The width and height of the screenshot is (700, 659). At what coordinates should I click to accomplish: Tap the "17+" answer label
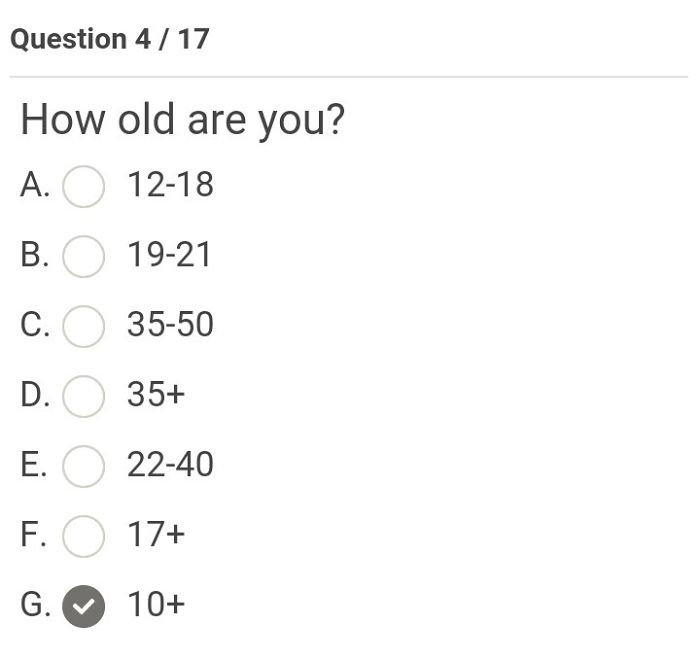[x=156, y=535]
